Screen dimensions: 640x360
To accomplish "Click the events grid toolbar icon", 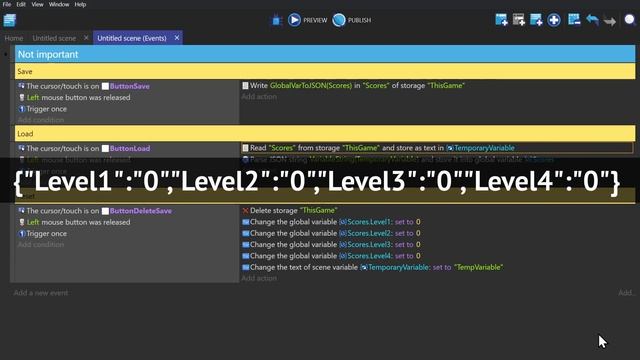I will (574, 20).
